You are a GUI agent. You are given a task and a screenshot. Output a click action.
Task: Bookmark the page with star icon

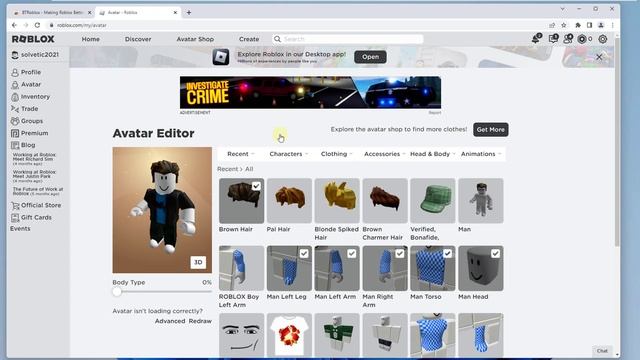pos(564,25)
